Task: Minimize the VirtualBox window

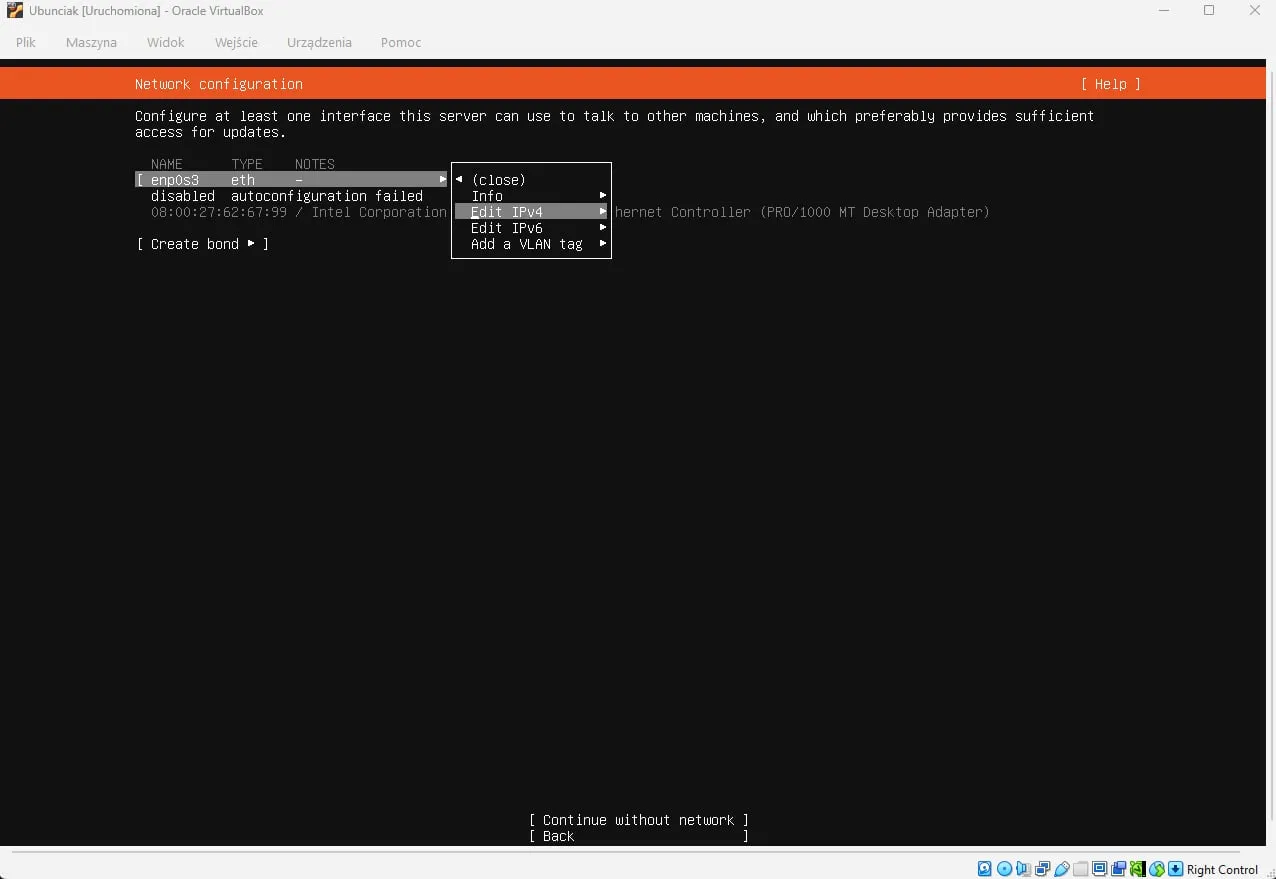Action: 1164,10
